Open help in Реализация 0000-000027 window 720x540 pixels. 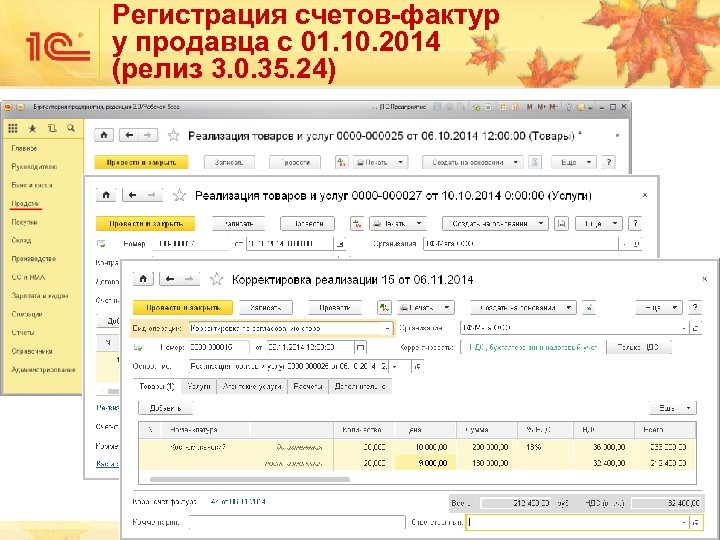(x=636, y=224)
